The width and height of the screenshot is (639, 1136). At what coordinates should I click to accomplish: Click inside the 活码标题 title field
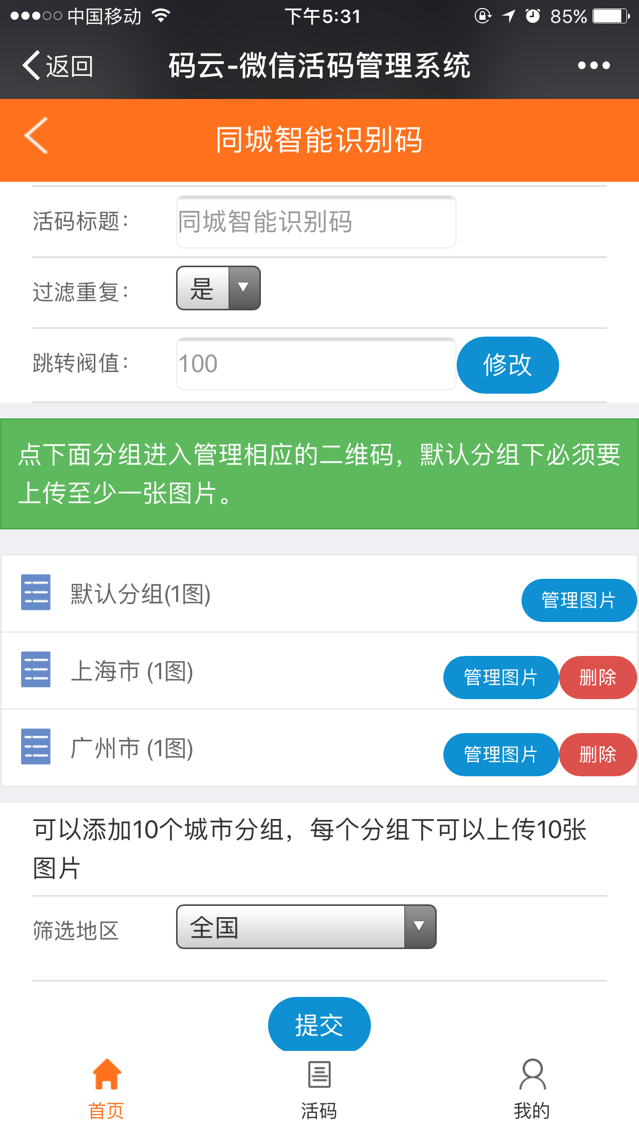point(315,221)
